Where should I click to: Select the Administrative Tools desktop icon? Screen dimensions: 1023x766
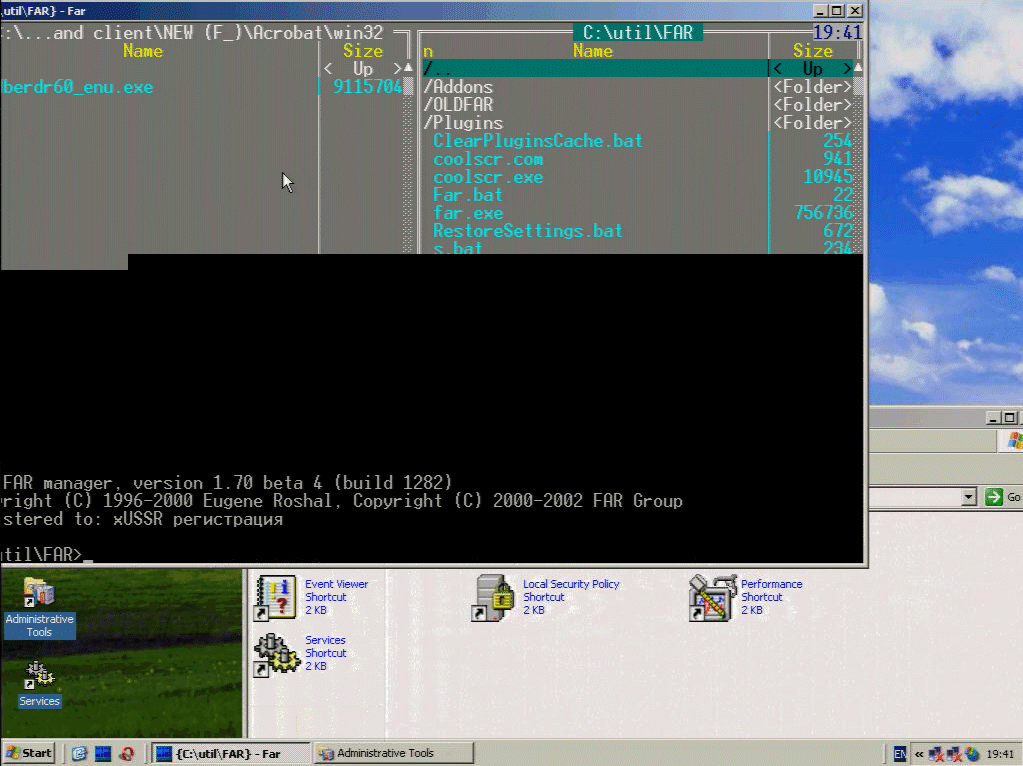pyautogui.click(x=39, y=608)
